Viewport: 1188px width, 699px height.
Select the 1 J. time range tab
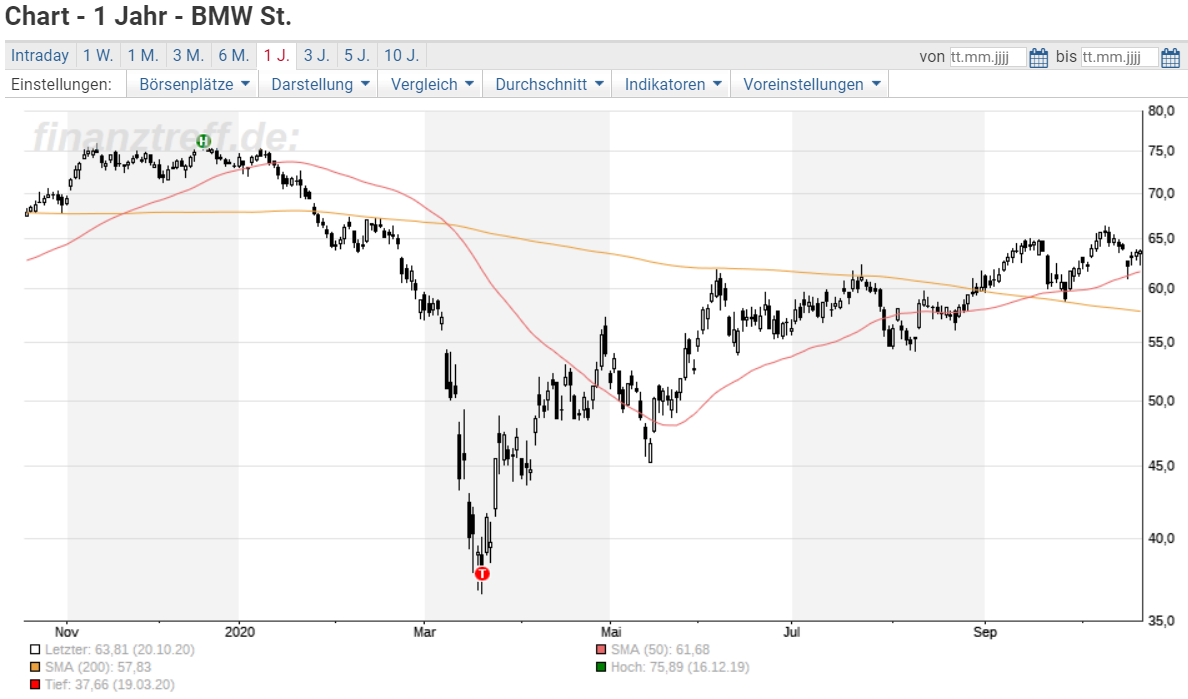pos(277,55)
